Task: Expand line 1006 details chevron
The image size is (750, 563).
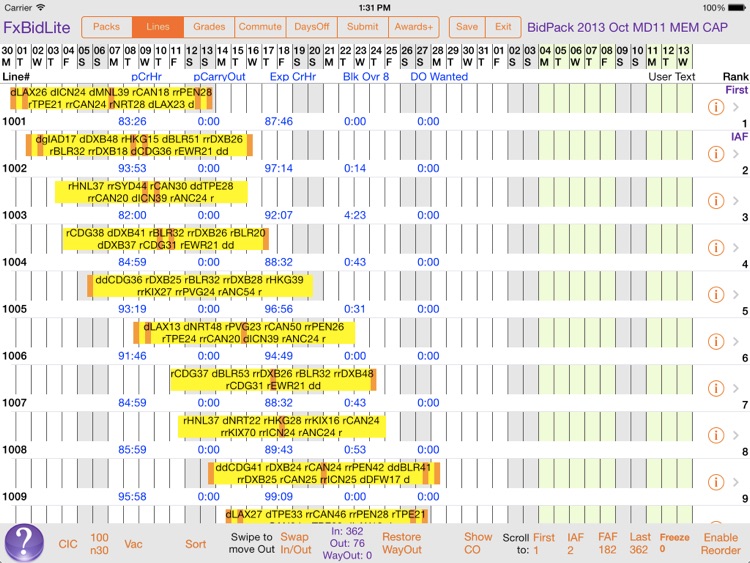Action: point(736,342)
